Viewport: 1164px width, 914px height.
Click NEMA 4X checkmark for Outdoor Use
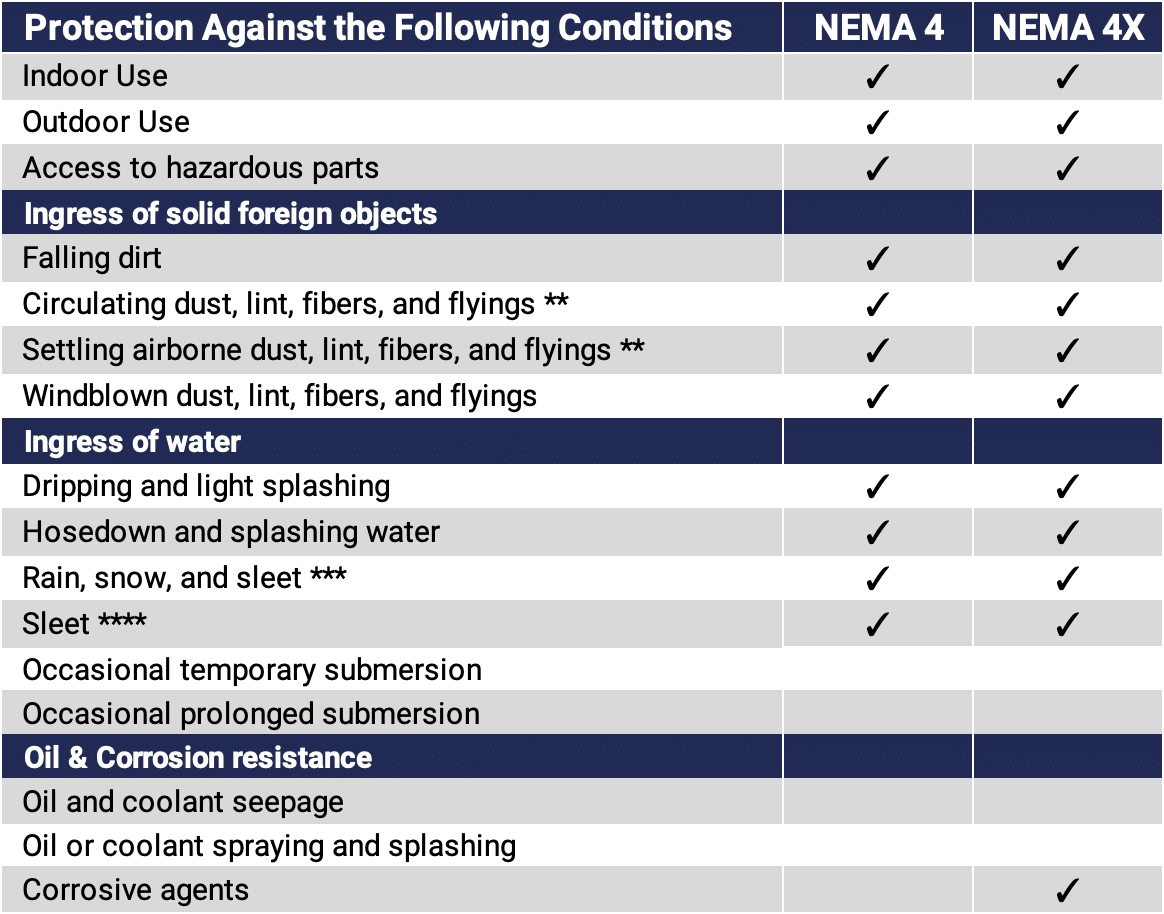tap(1068, 123)
